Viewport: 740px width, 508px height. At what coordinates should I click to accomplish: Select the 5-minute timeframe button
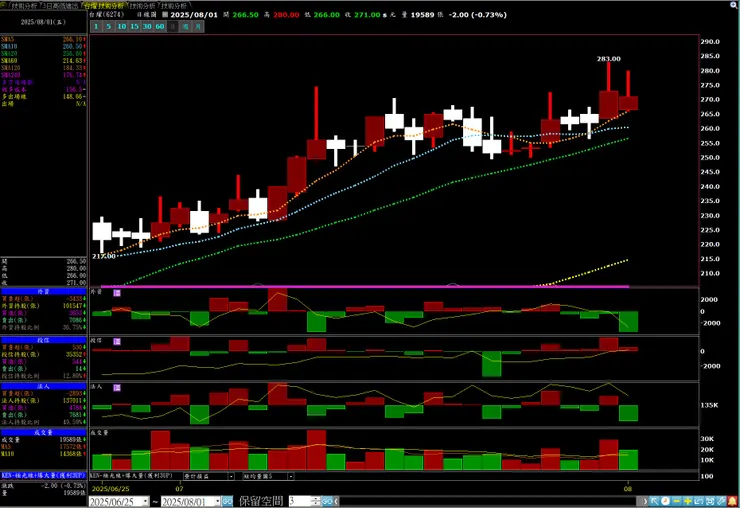pyautogui.click(x=109, y=26)
